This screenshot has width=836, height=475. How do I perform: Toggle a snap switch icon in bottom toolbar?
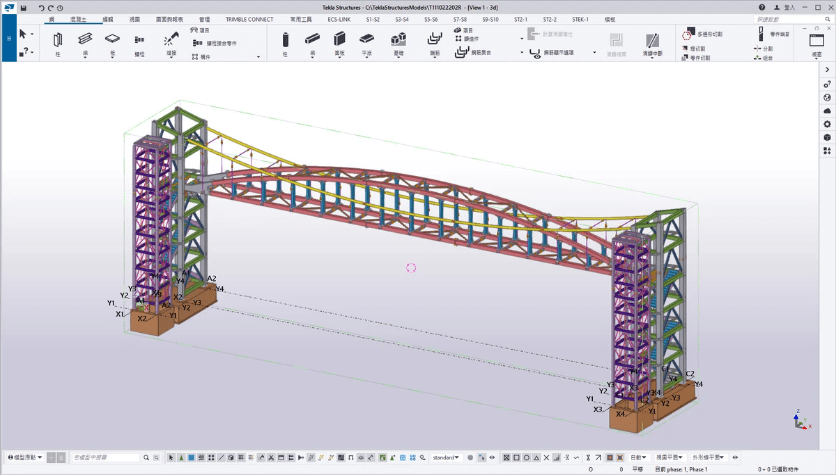pyautogui.click(x=508, y=457)
